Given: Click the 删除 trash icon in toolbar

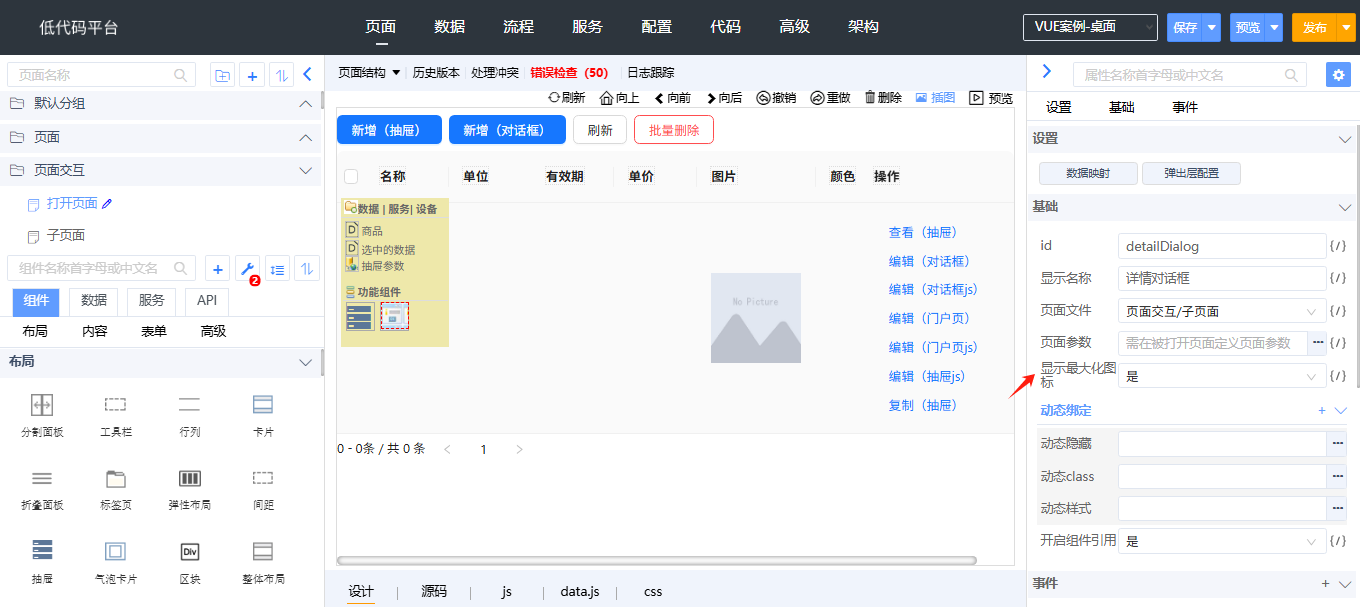Looking at the screenshot, I should click(870, 98).
